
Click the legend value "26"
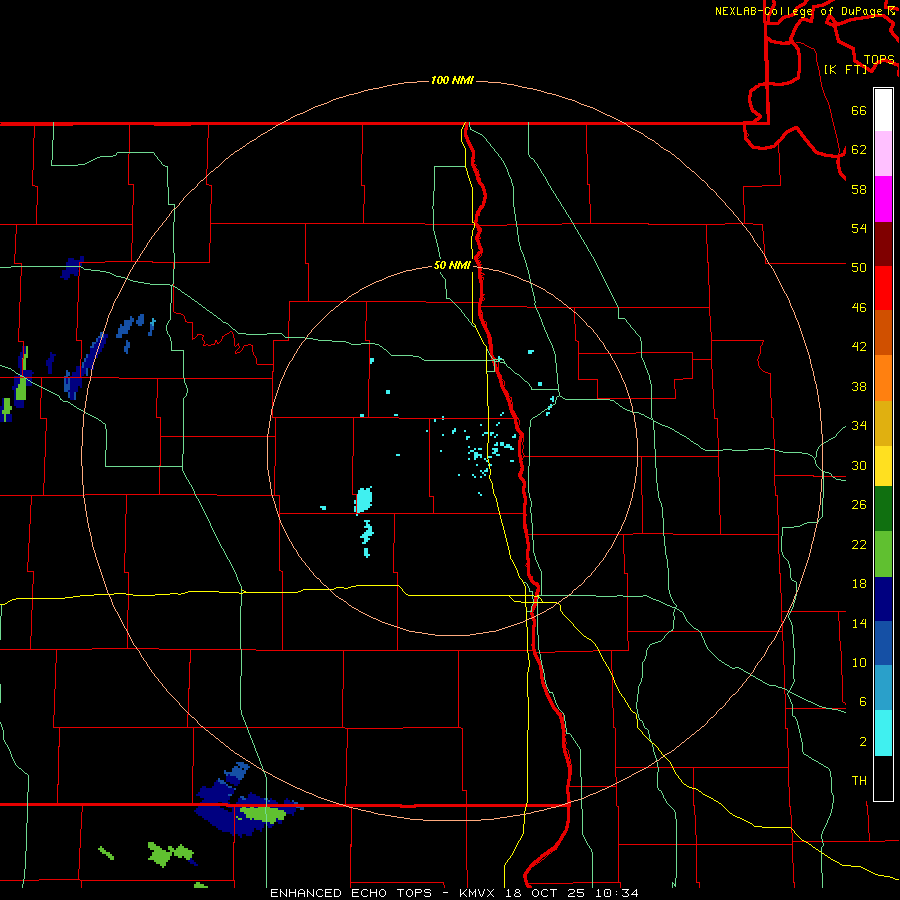(x=859, y=505)
